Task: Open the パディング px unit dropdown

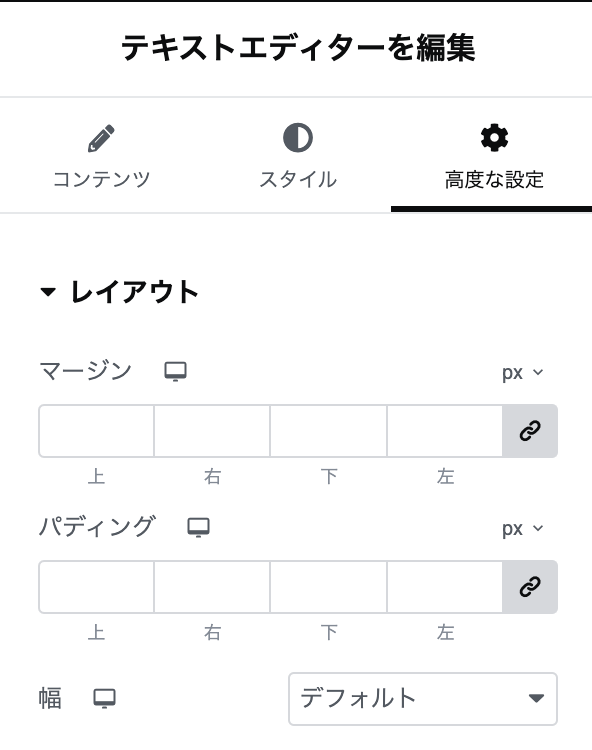Action: pos(523,529)
